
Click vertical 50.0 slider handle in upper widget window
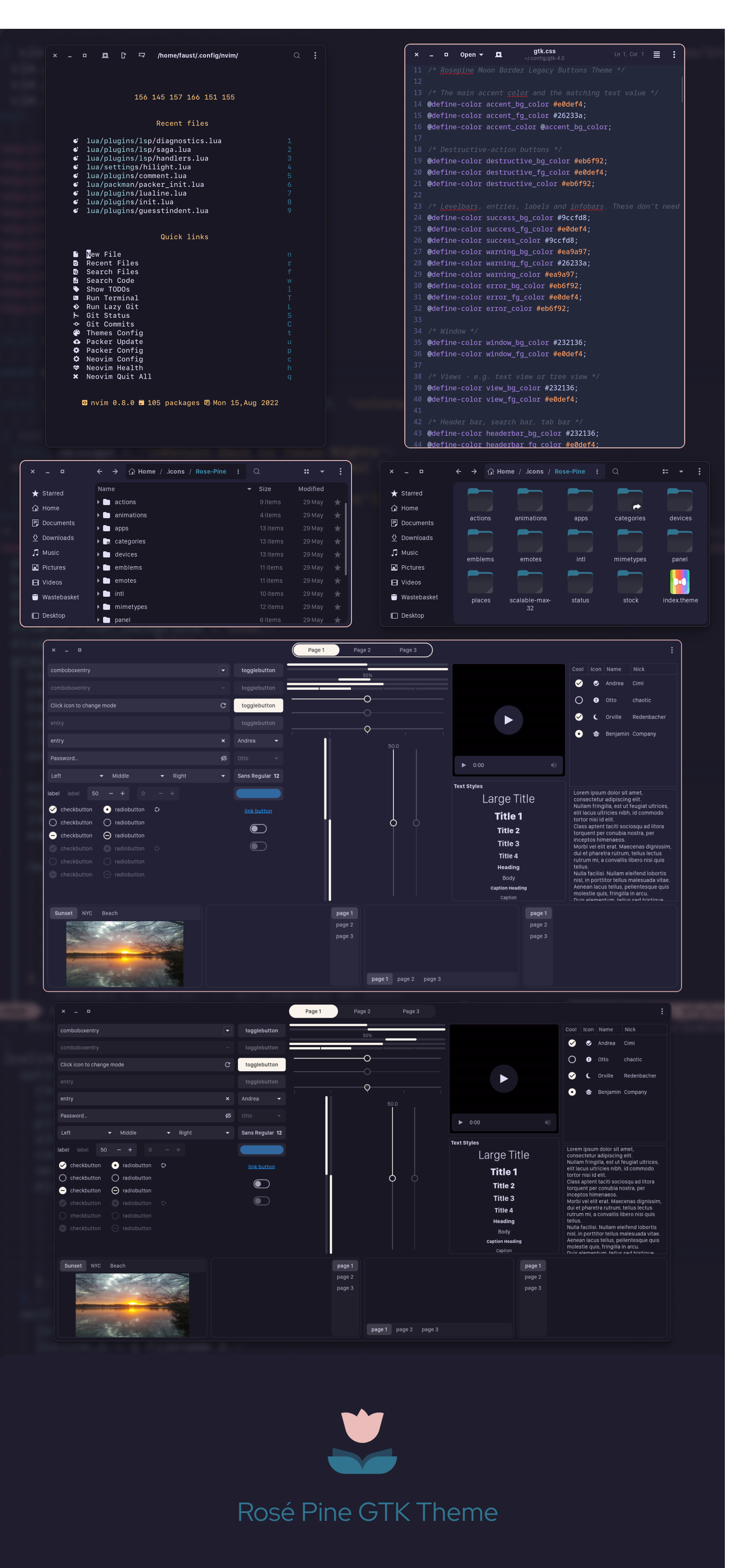pyautogui.click(x=393, y=823)
